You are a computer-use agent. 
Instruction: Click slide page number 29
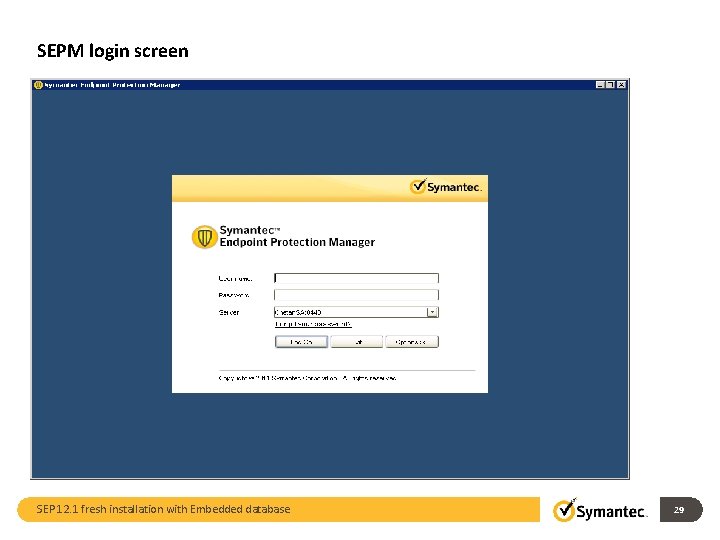tap(679, 510)
